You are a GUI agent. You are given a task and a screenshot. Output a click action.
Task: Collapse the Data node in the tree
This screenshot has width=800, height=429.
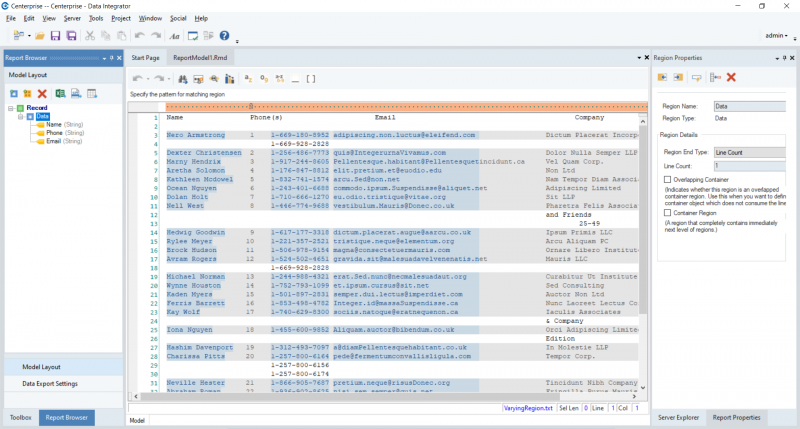tap(20, 115)
